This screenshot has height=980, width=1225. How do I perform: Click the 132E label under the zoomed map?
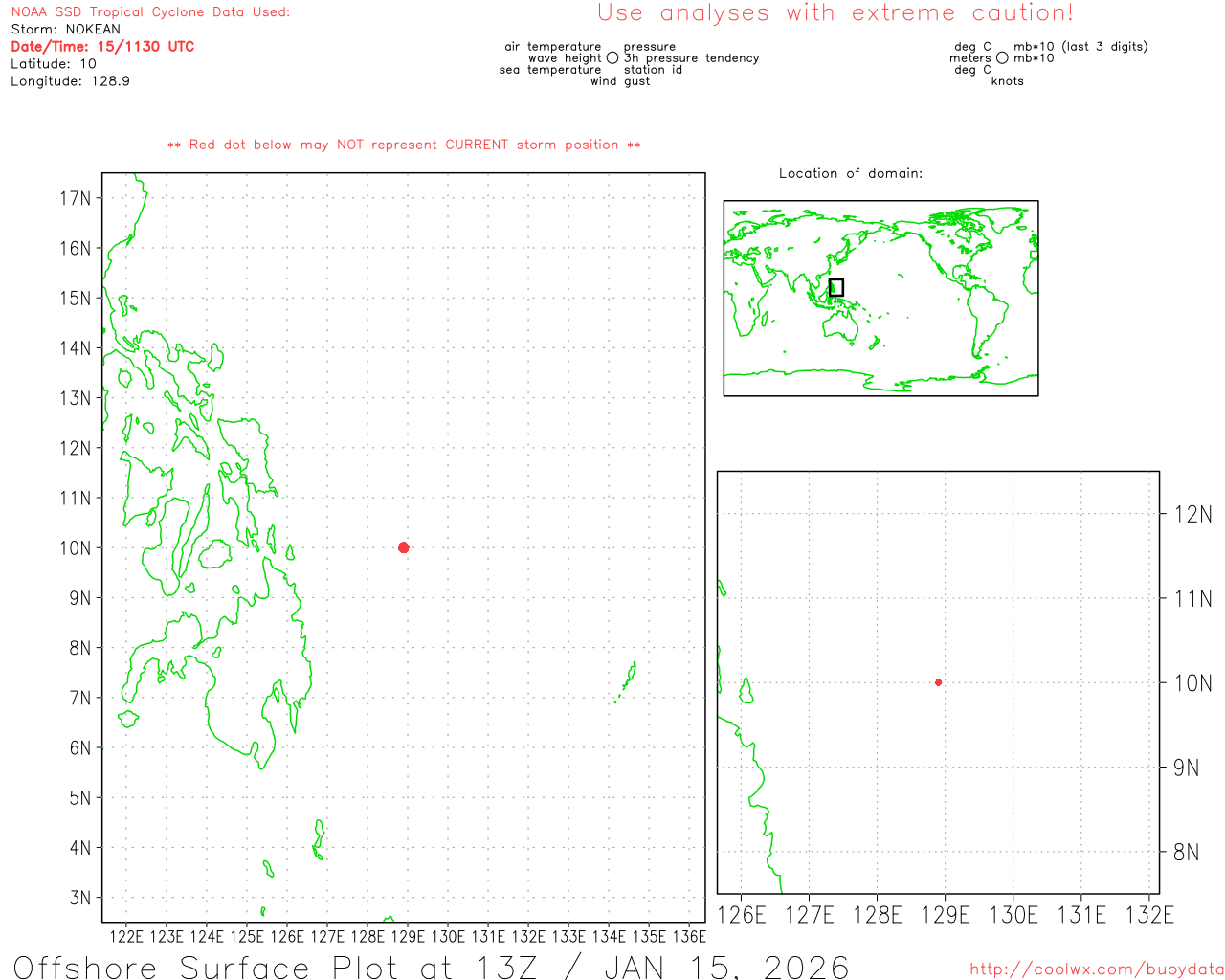click(1148, 915)
